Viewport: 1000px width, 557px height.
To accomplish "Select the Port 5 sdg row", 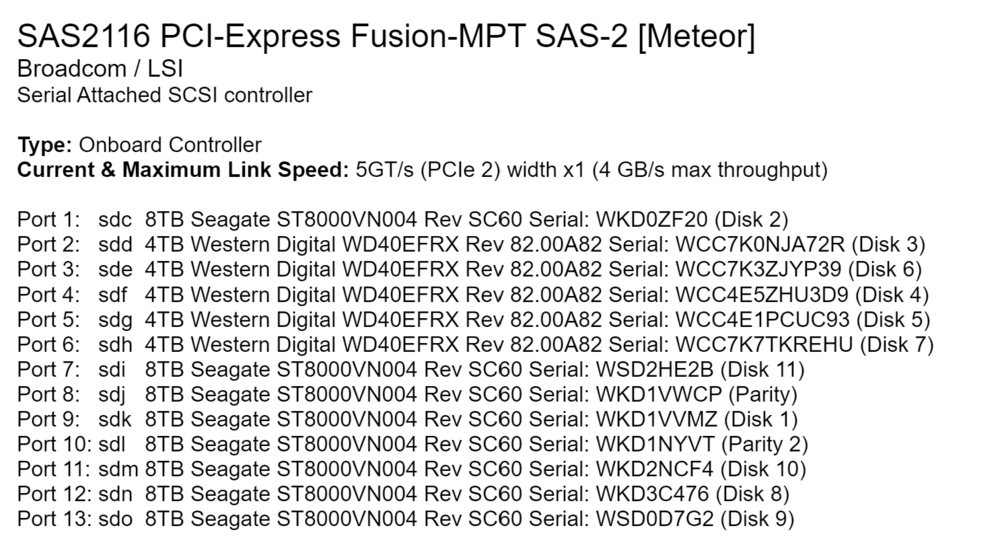I will [x=473, y=320].
